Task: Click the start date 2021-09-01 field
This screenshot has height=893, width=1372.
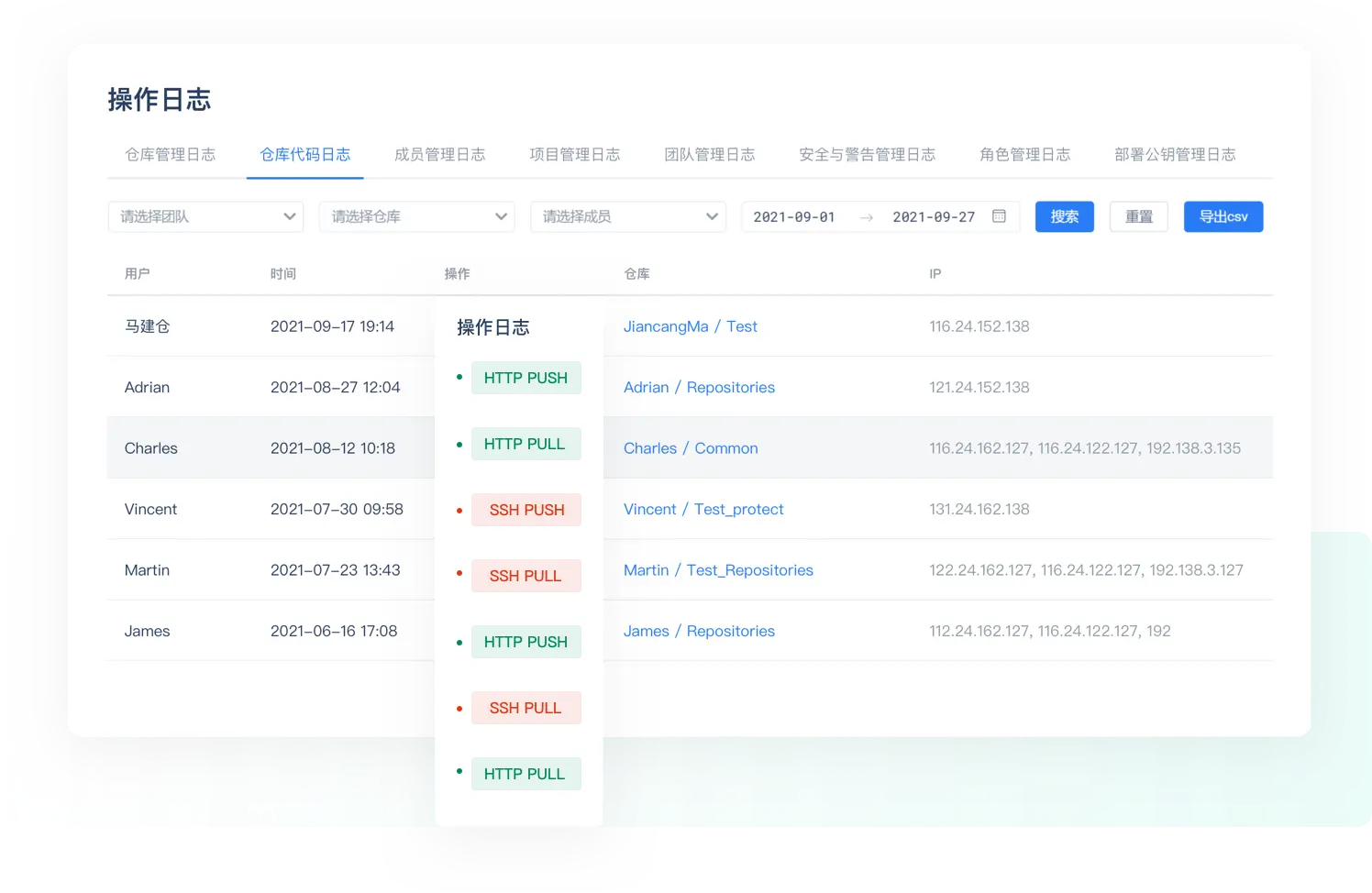Action: (794, 217)
